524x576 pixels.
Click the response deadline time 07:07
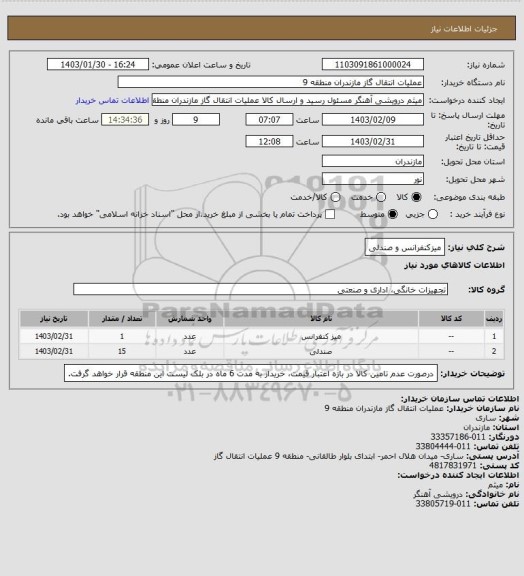click(x=269, y=120)
